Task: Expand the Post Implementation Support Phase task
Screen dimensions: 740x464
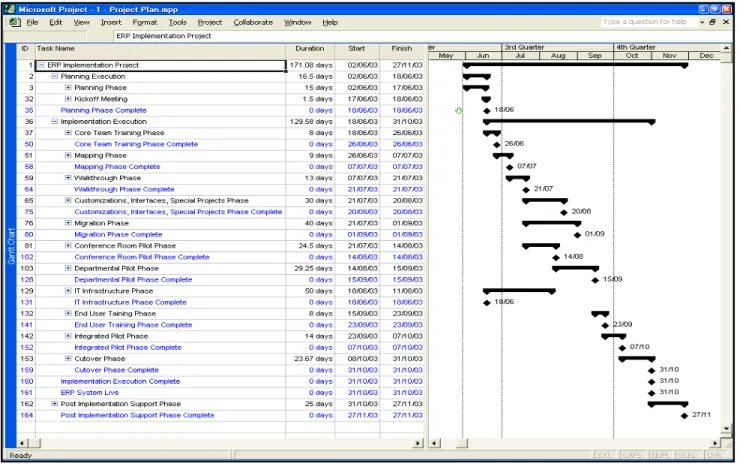Action: click(54, 404)
